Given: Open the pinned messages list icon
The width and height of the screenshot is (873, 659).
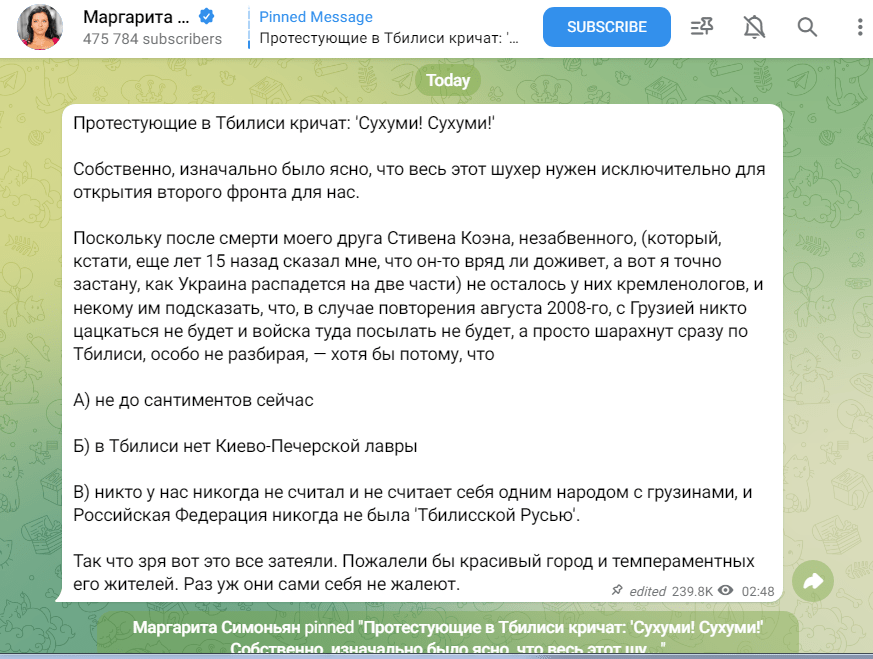Looking at the screenshot, I should [x=702, y=28].
